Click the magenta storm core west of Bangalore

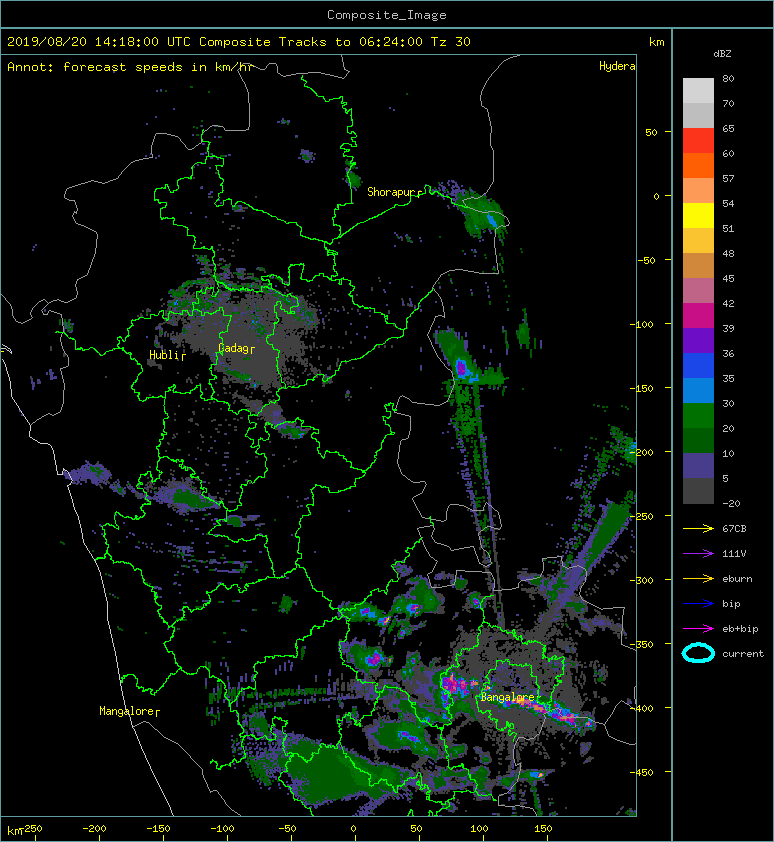coord(453,685)
